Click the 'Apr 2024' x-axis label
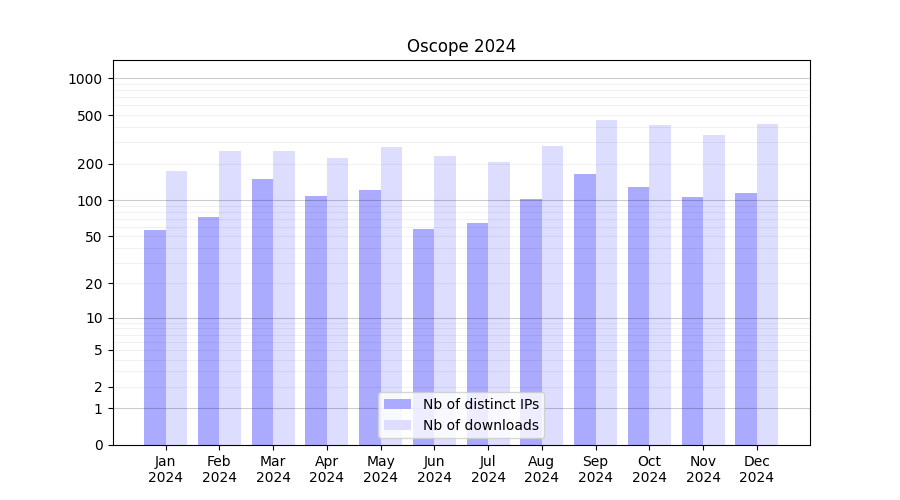 [327, 469]
